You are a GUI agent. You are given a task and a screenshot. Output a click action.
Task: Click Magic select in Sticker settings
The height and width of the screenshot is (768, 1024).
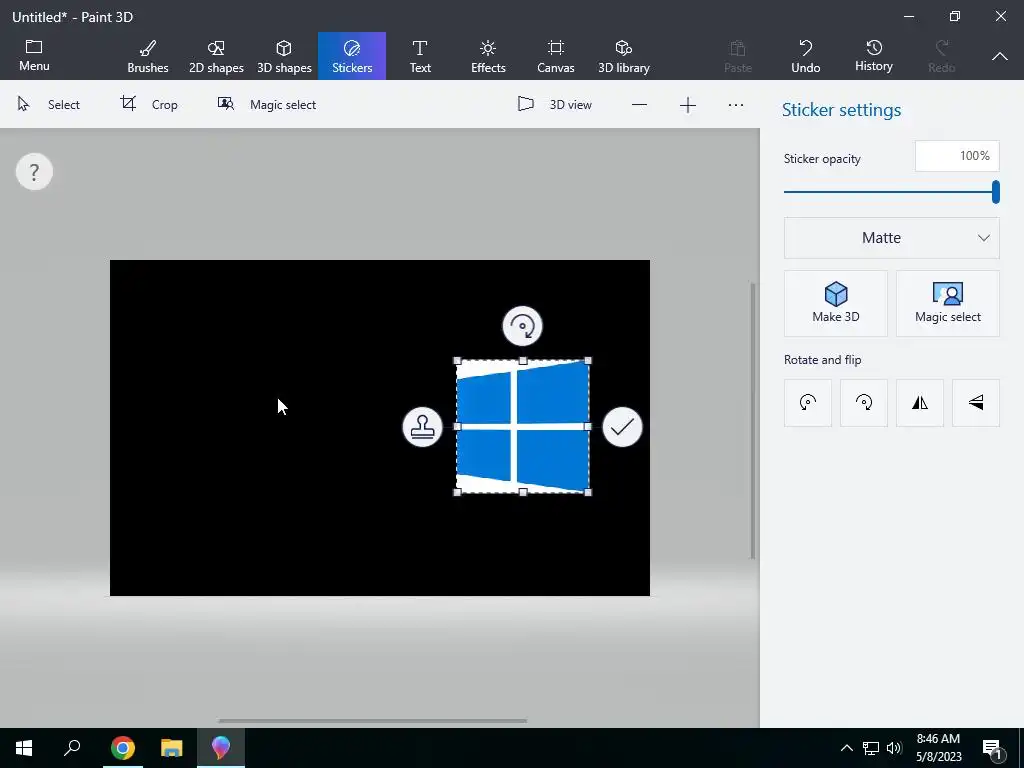[x=948, y=304]
